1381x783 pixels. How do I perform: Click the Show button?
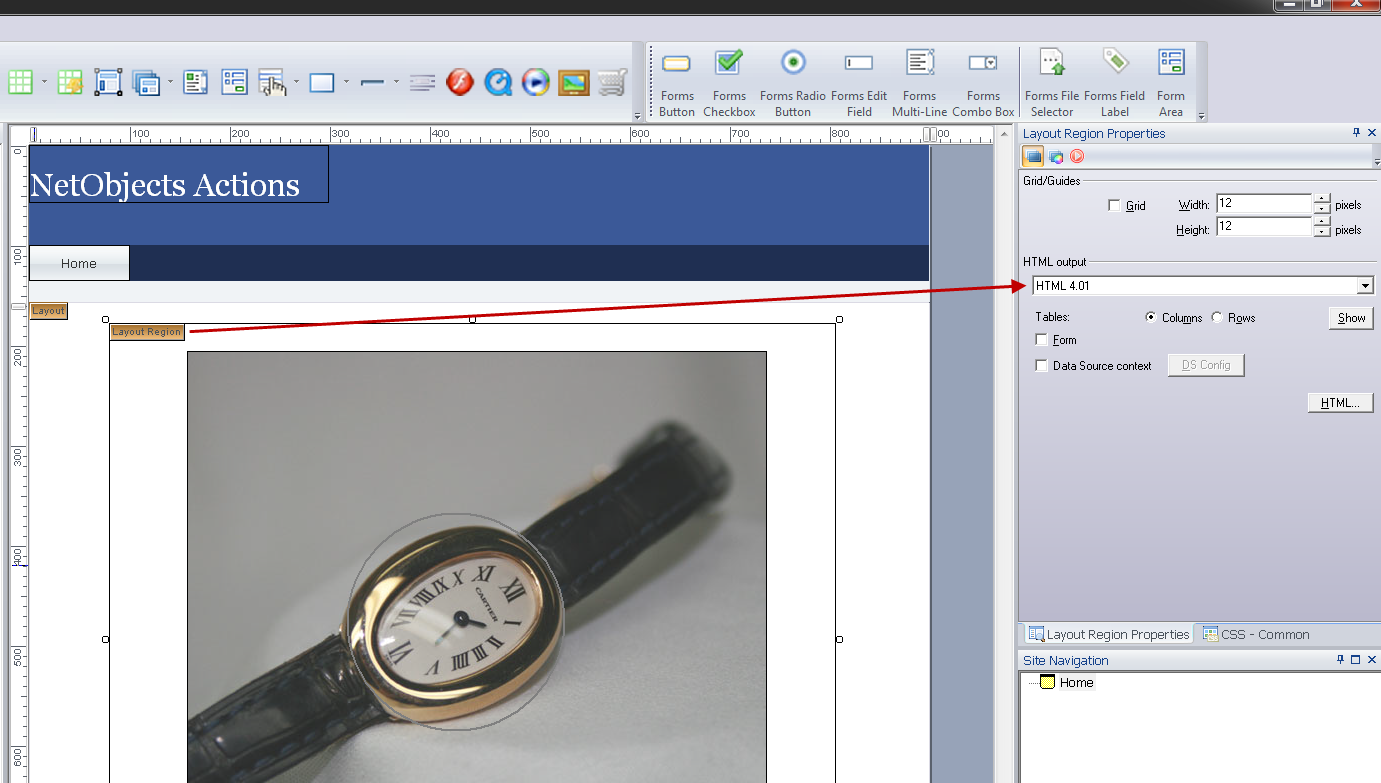point(1351,318)
